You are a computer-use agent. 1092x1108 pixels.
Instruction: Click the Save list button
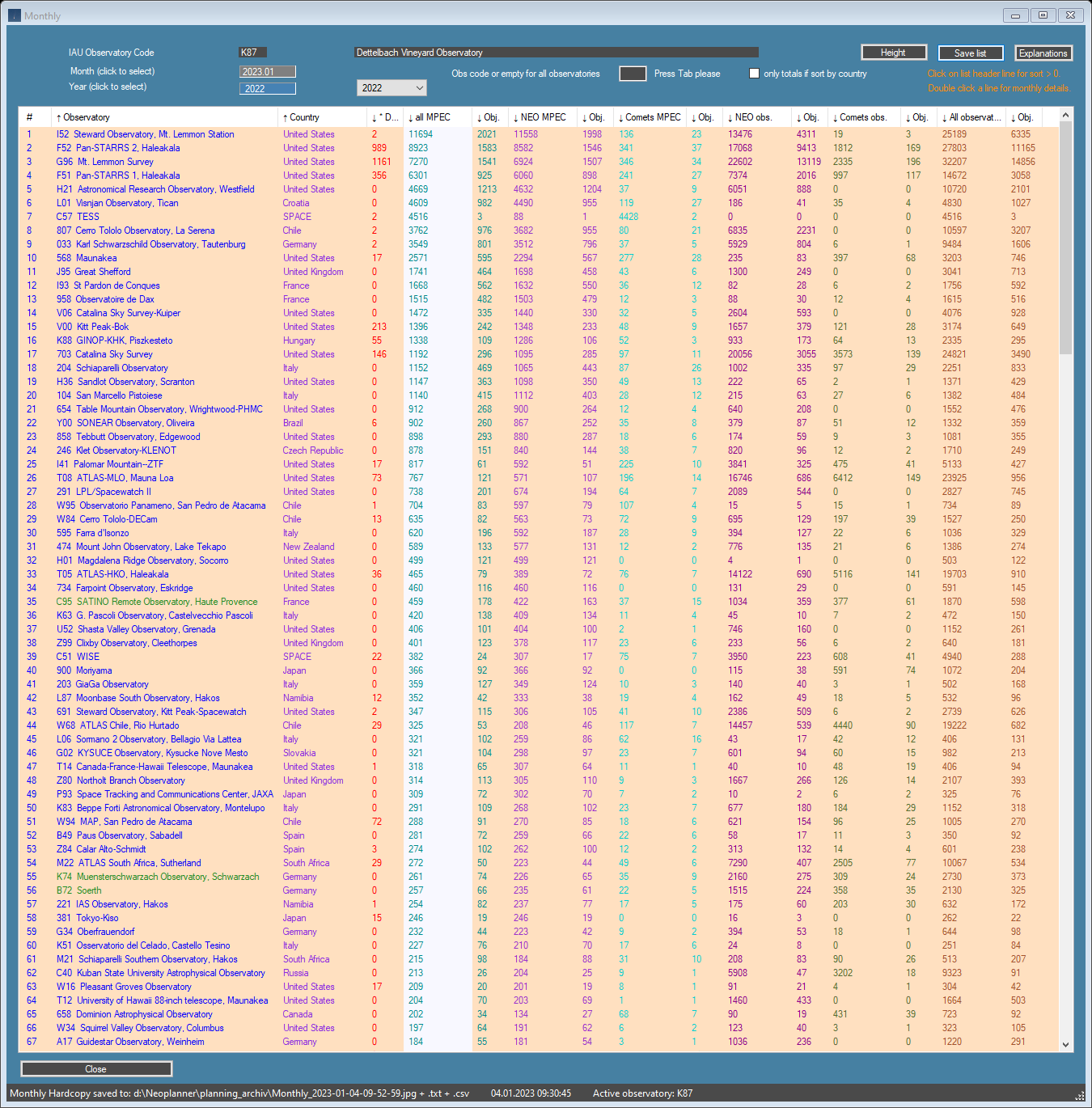tap(971, 53)
